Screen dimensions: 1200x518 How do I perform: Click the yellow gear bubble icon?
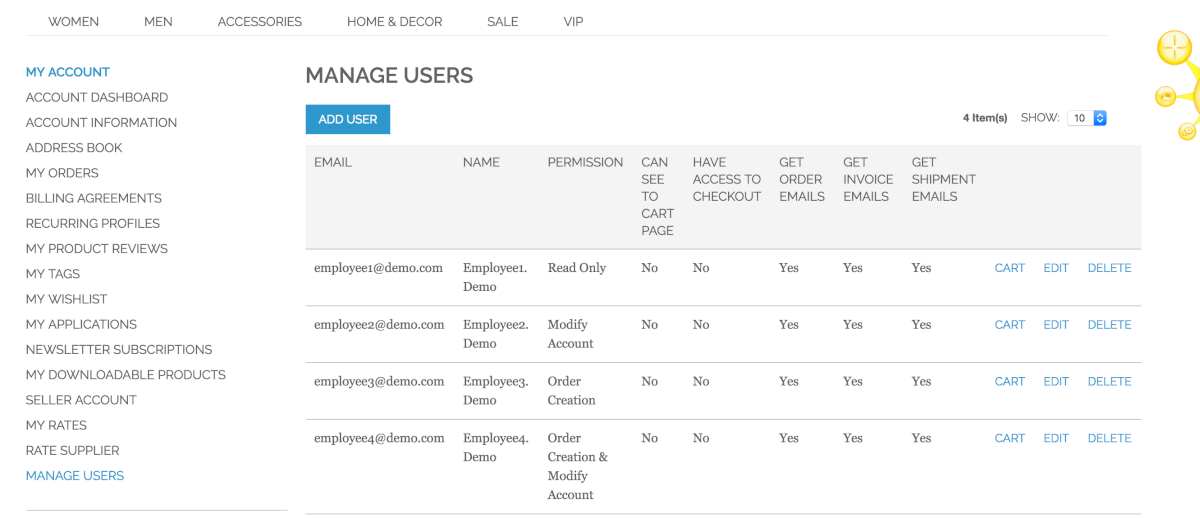[x=1186, y=131]
